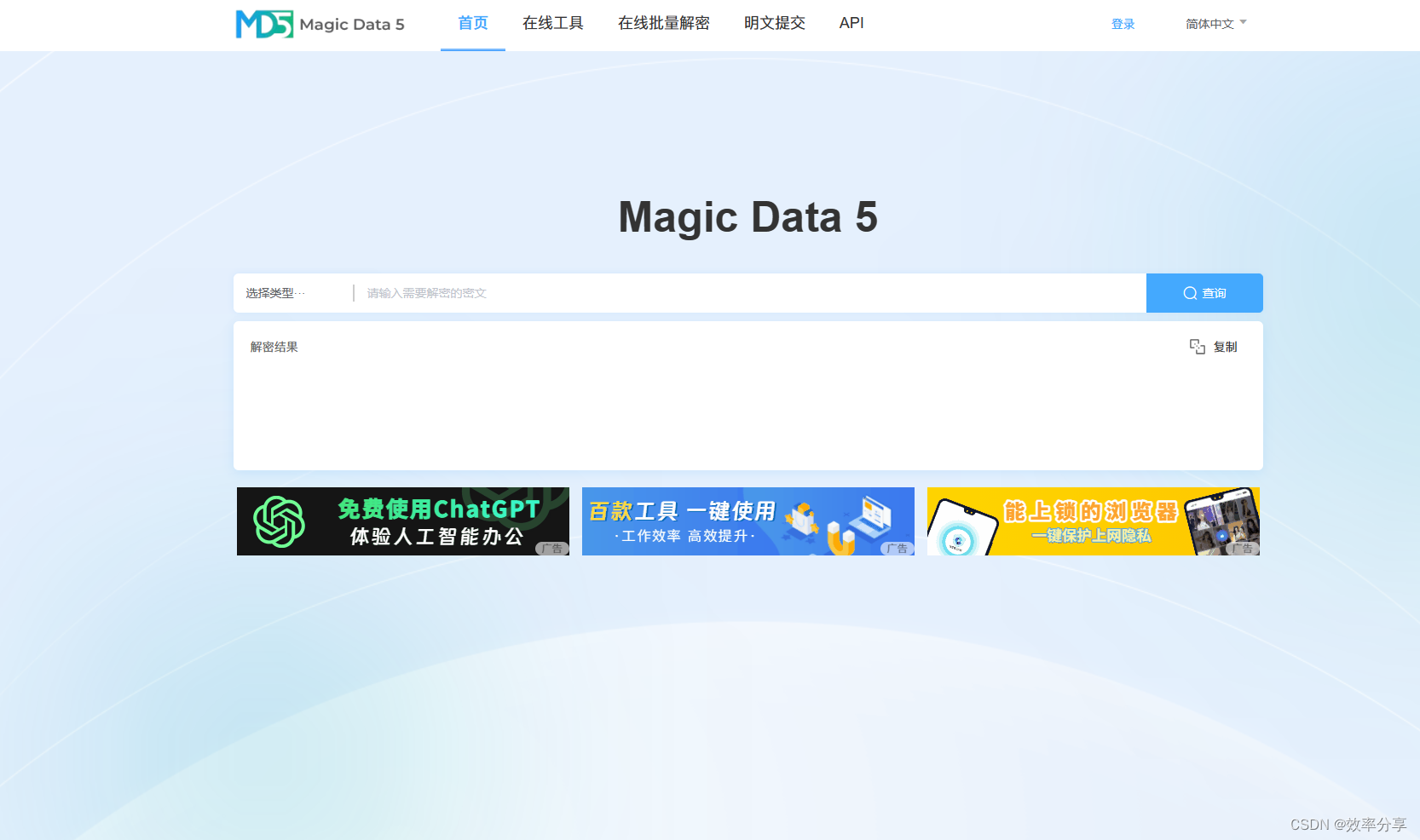Open the 在线批量解密 page
Screen dimensions: 1420x840
tap(663, 23)
